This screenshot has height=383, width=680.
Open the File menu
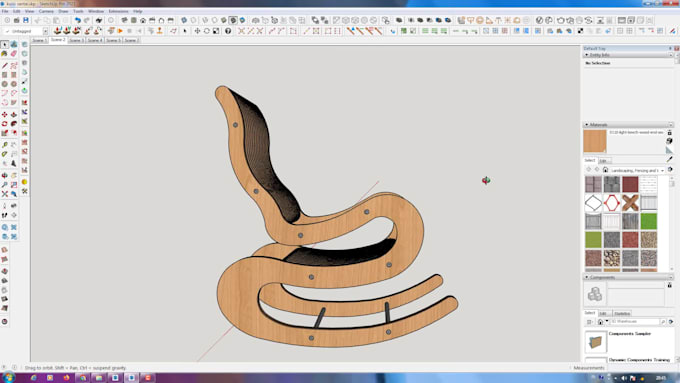click(x=5, y=11)
